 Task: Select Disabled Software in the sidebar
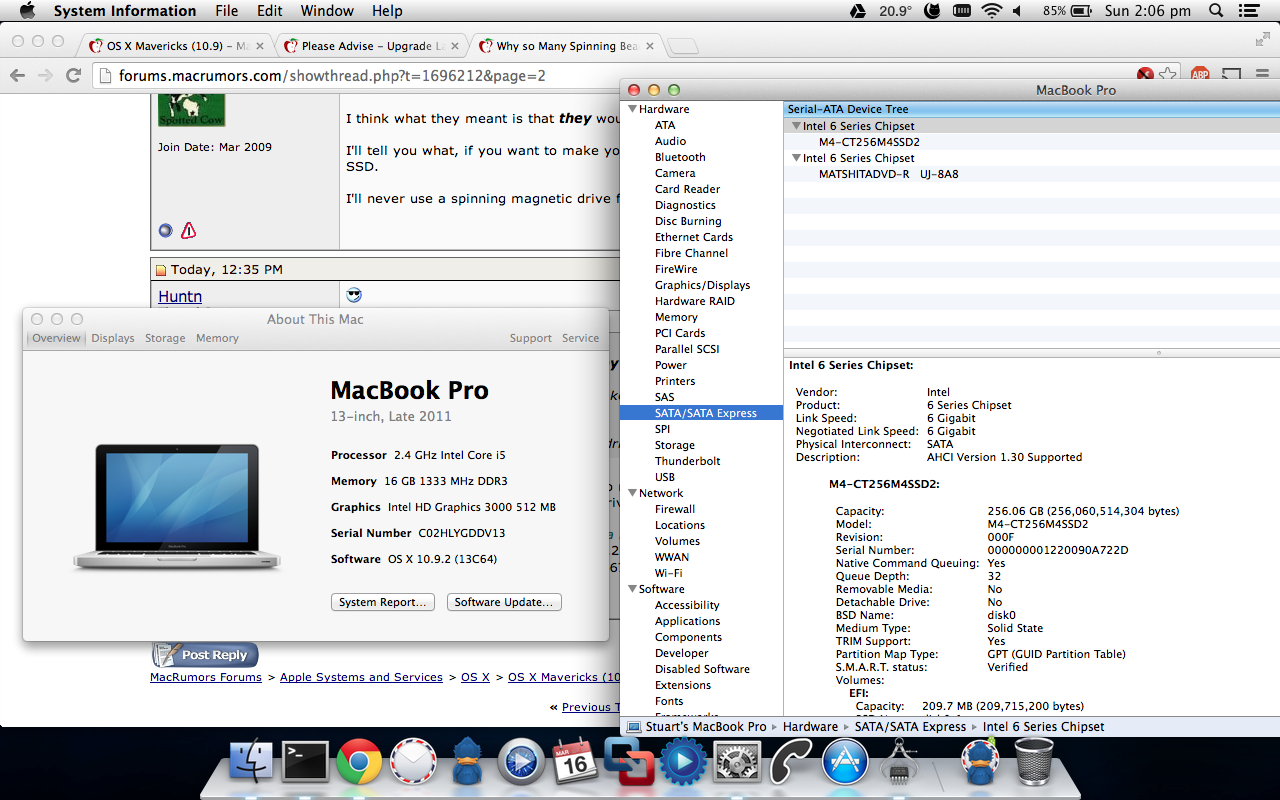point(701,669)
